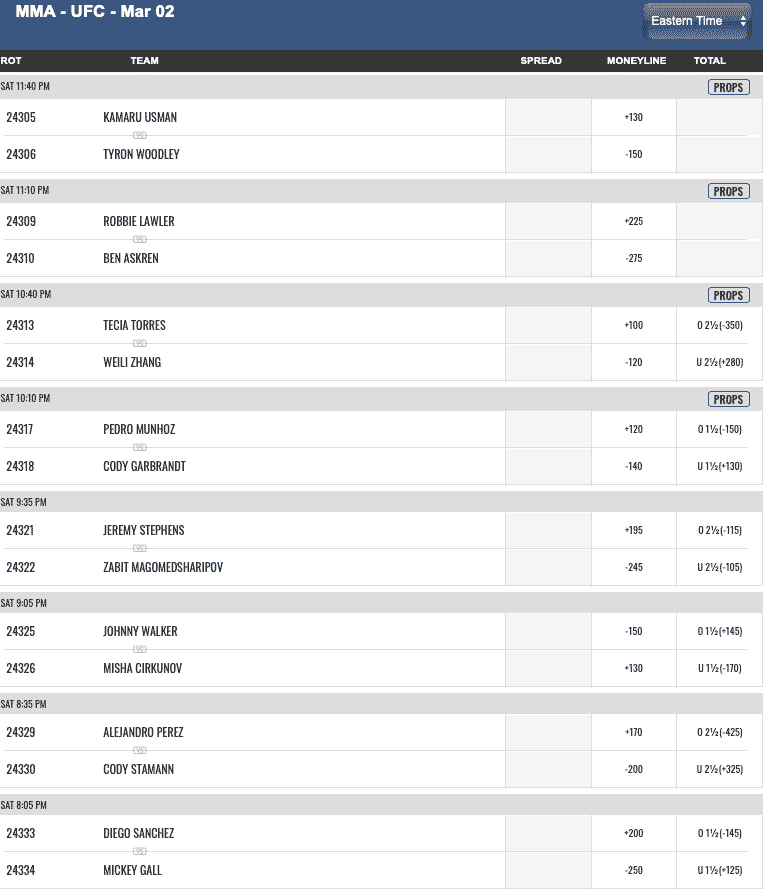Pick Ben Askren -275 moneyline
This screenshot has height=895, width=764.
[634, 258]
